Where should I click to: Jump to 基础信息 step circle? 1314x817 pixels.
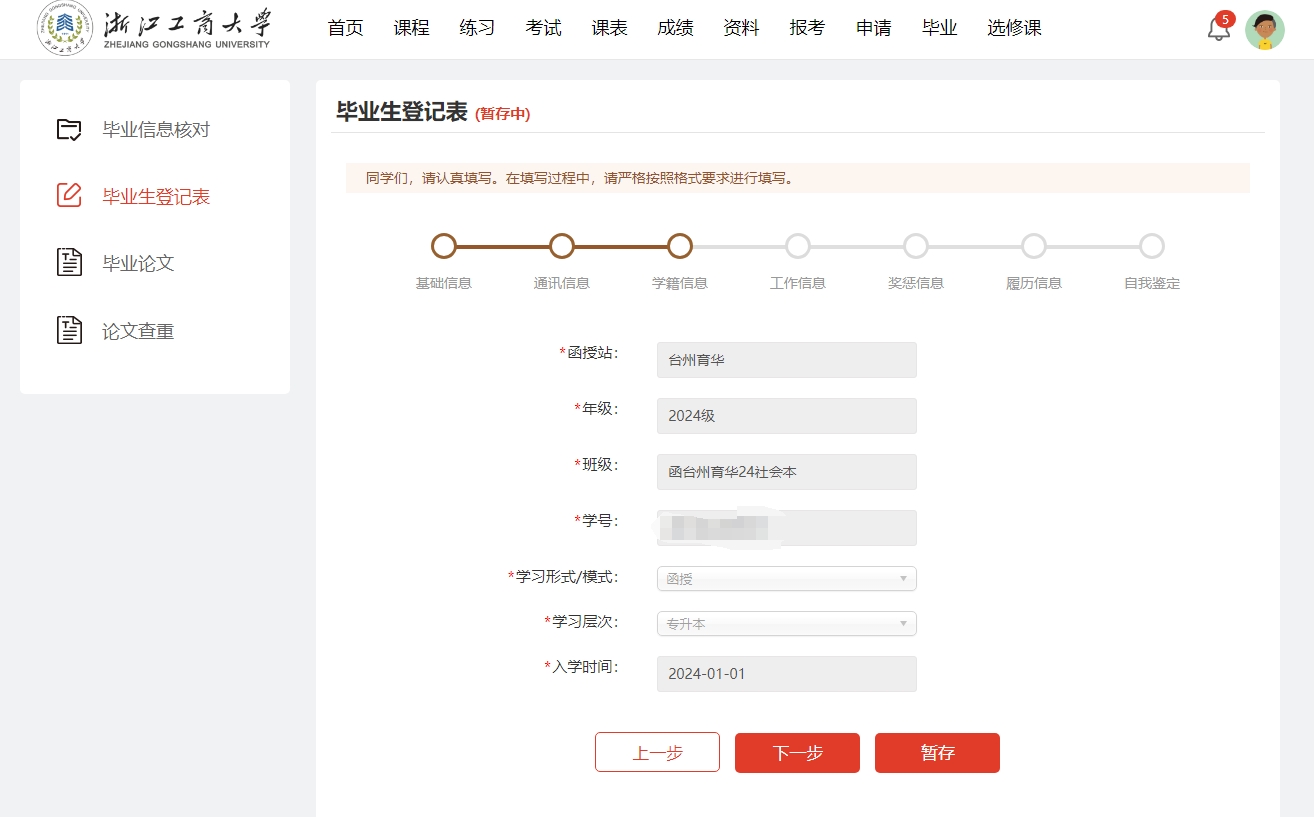444,246
